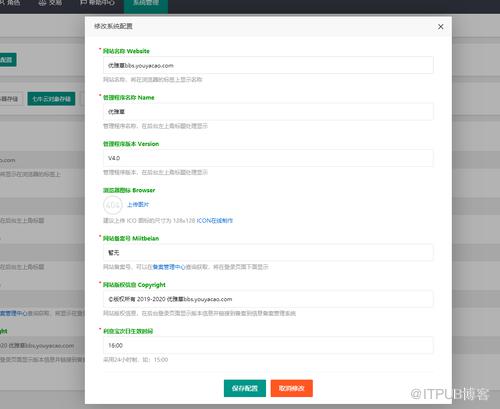Image resolution: width=500 pixels, height=409 pixels.
Task: Click the orange 取消修改 cancel button
Action: pos(292,388)
